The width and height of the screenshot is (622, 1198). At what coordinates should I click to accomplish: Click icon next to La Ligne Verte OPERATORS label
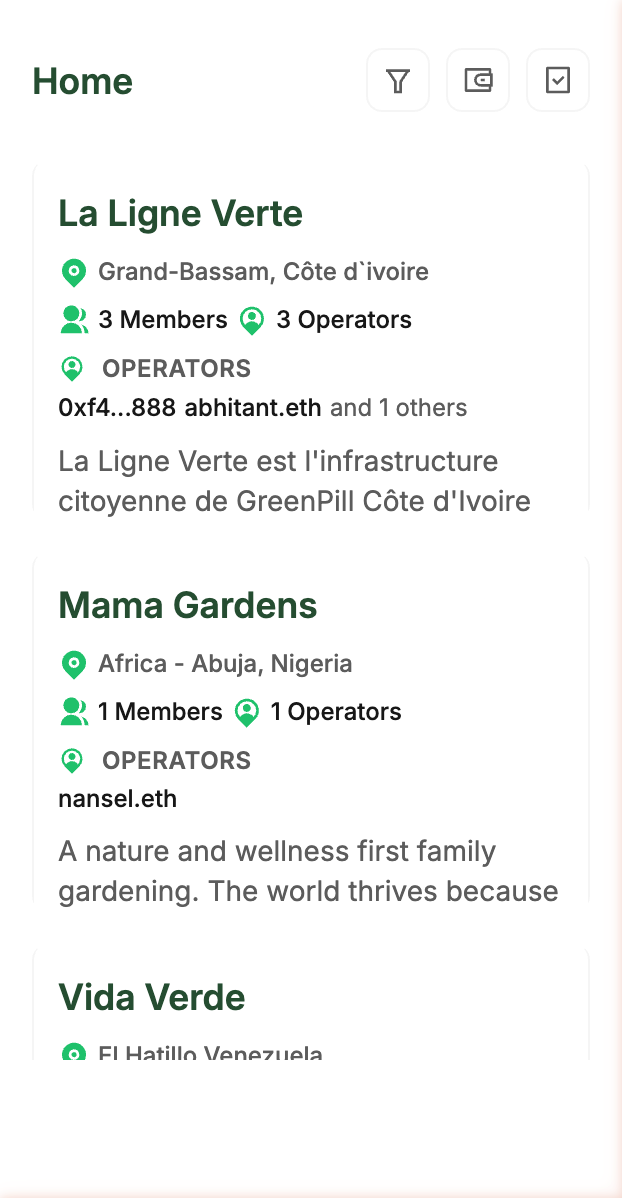(x=72, y=369)
